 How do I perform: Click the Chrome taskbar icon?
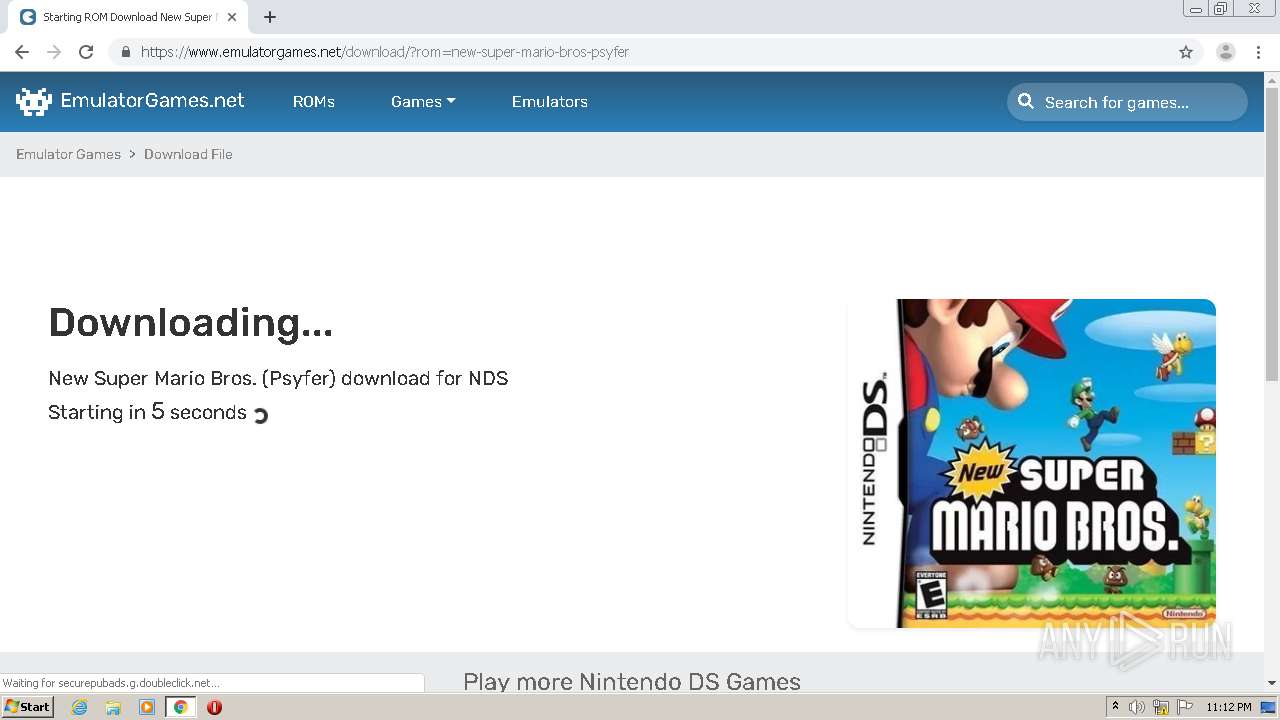coord(180,707)
